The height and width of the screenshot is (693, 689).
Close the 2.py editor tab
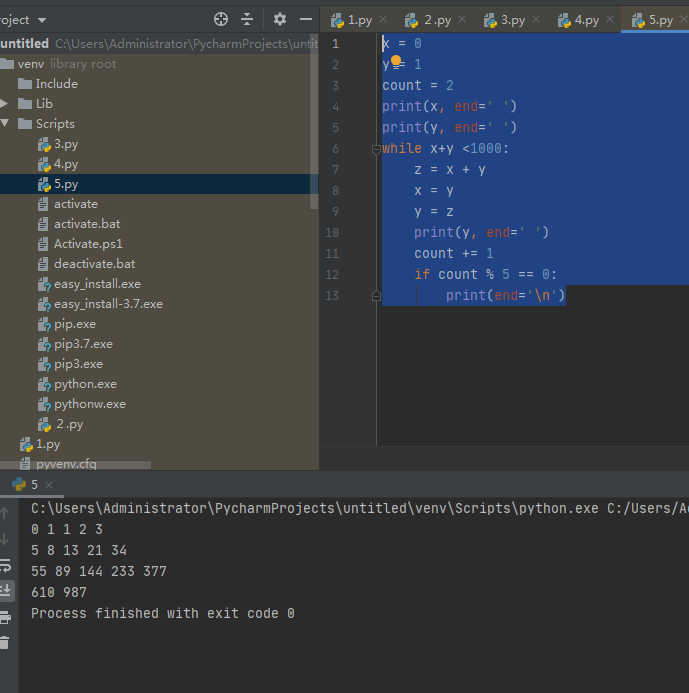pos(462,19)
